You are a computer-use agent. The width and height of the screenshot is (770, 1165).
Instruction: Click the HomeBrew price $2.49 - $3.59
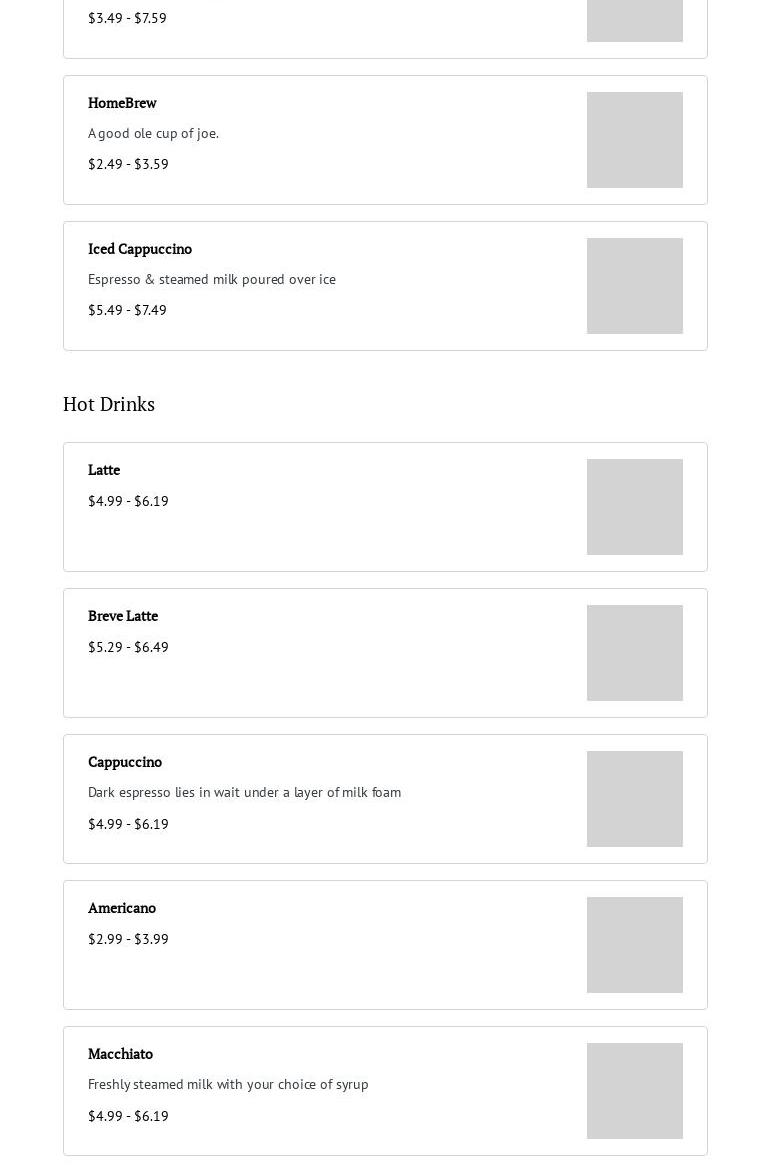128,164
